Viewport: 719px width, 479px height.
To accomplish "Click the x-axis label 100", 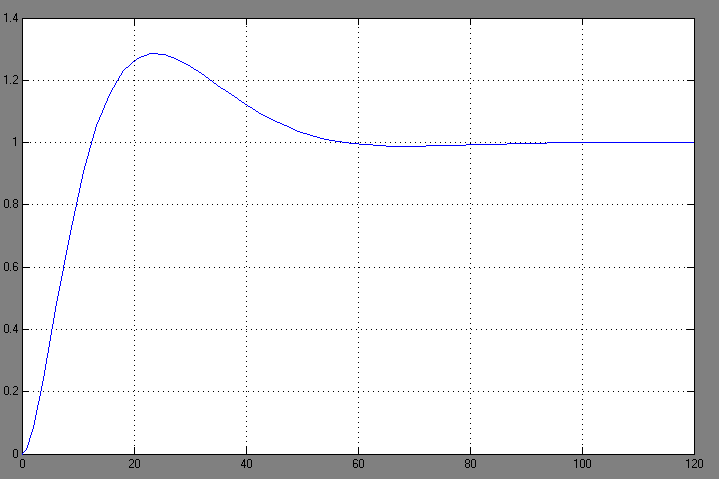I will click(x=582, y=464).
